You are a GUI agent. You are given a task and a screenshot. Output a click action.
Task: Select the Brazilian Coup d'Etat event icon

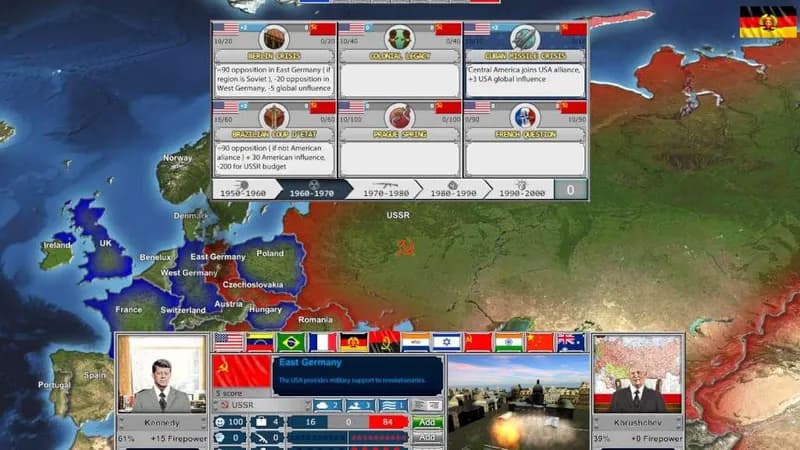(x=274, y=117)
